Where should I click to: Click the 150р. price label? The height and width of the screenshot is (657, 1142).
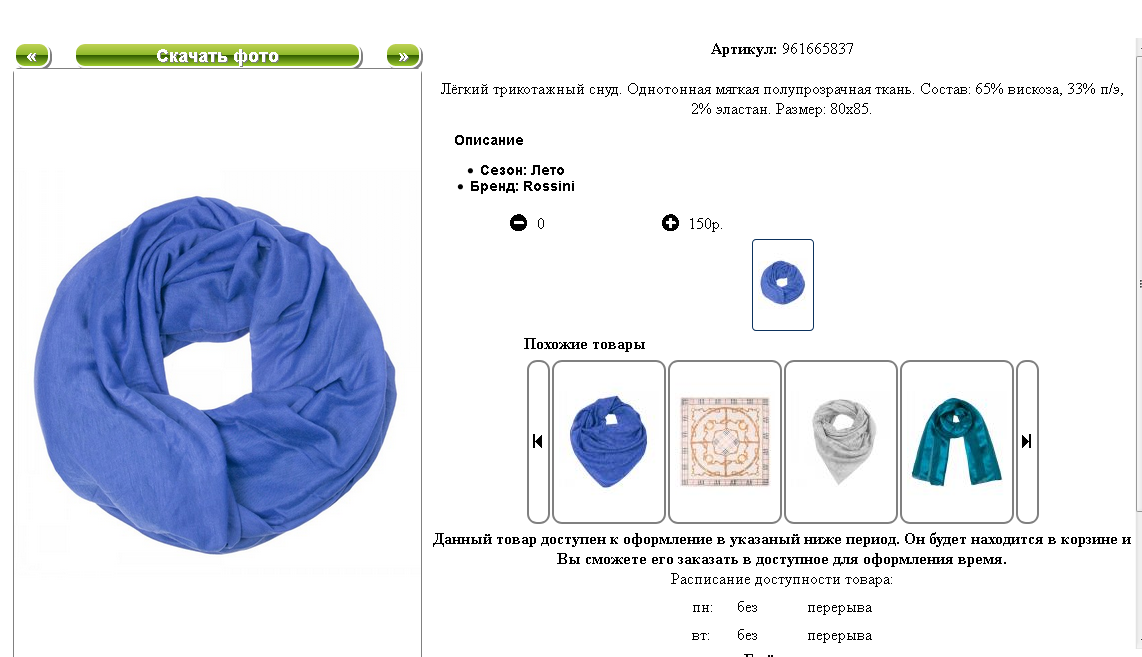coord(706,224)
